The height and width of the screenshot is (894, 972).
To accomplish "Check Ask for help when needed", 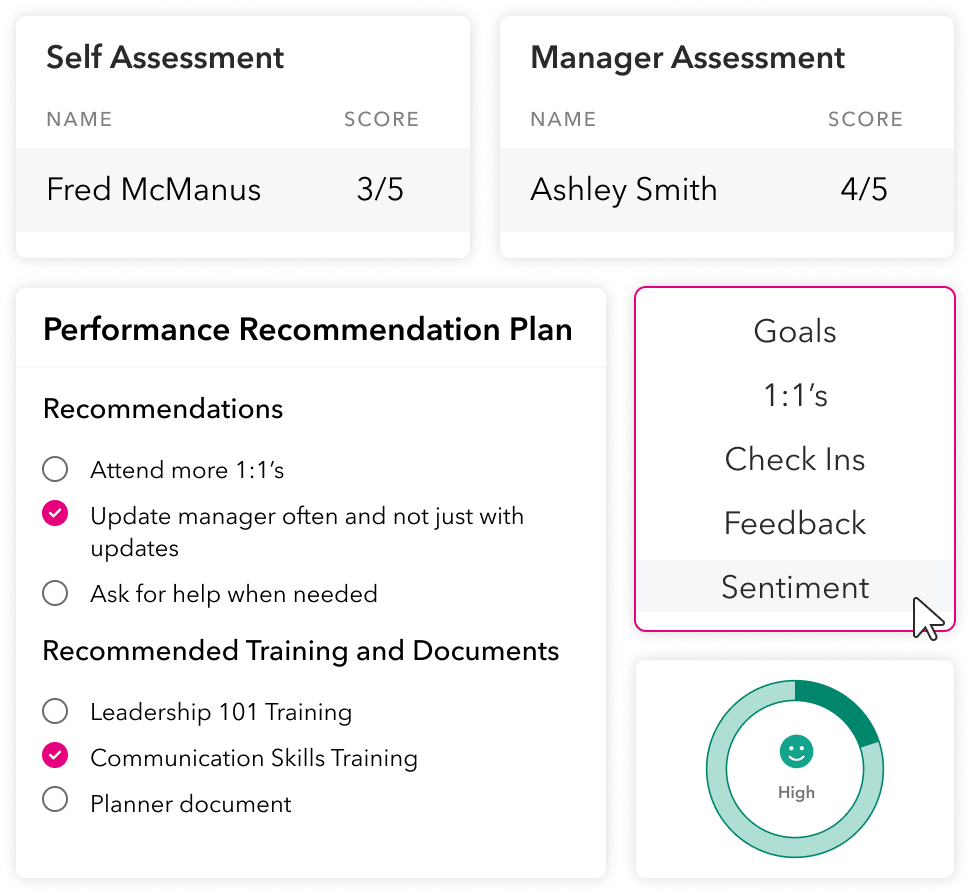I will pos(55,593).
